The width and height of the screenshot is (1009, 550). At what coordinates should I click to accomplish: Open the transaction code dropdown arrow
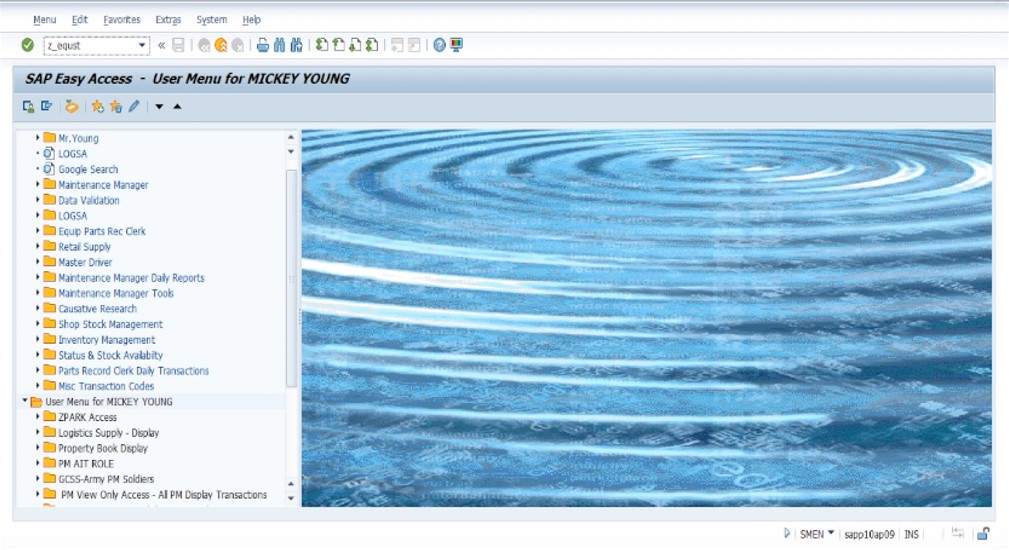click(142, 46)
